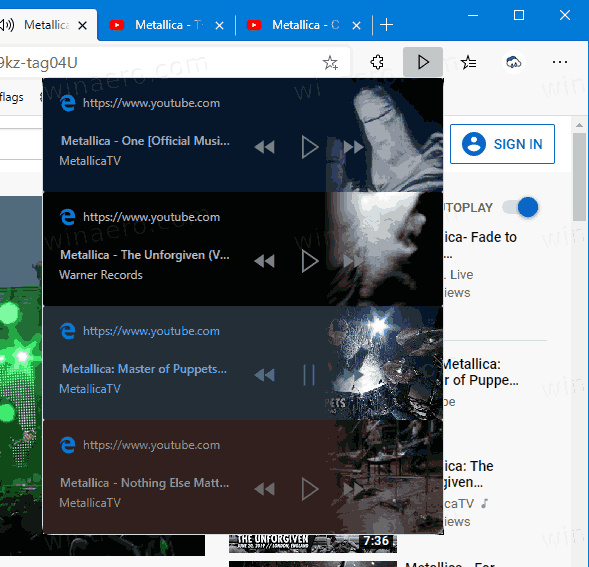Click MetallicaTV under Metallica - One

click(90, 161)
